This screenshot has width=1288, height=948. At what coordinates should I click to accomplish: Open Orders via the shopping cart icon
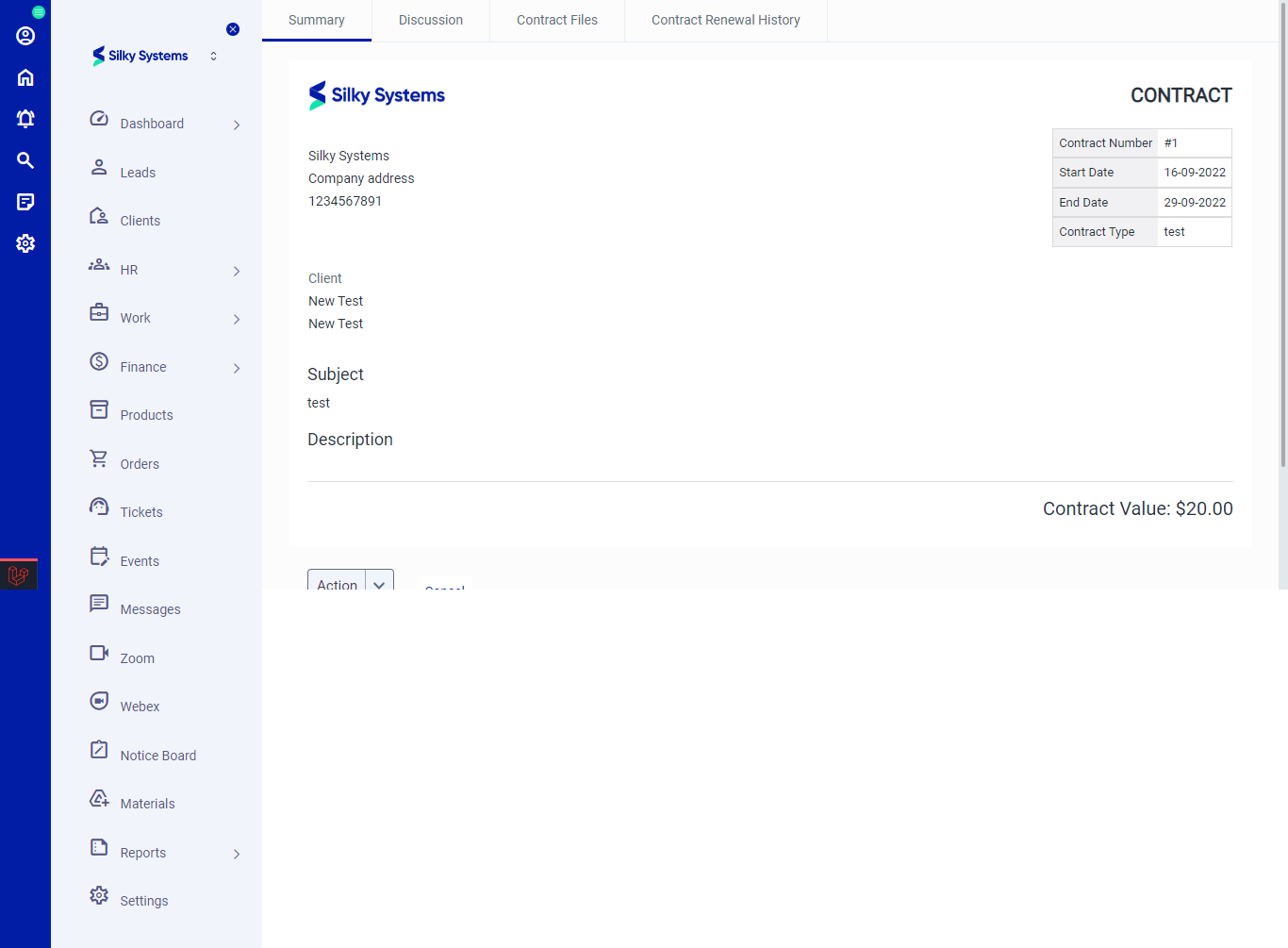pos(99,457)
